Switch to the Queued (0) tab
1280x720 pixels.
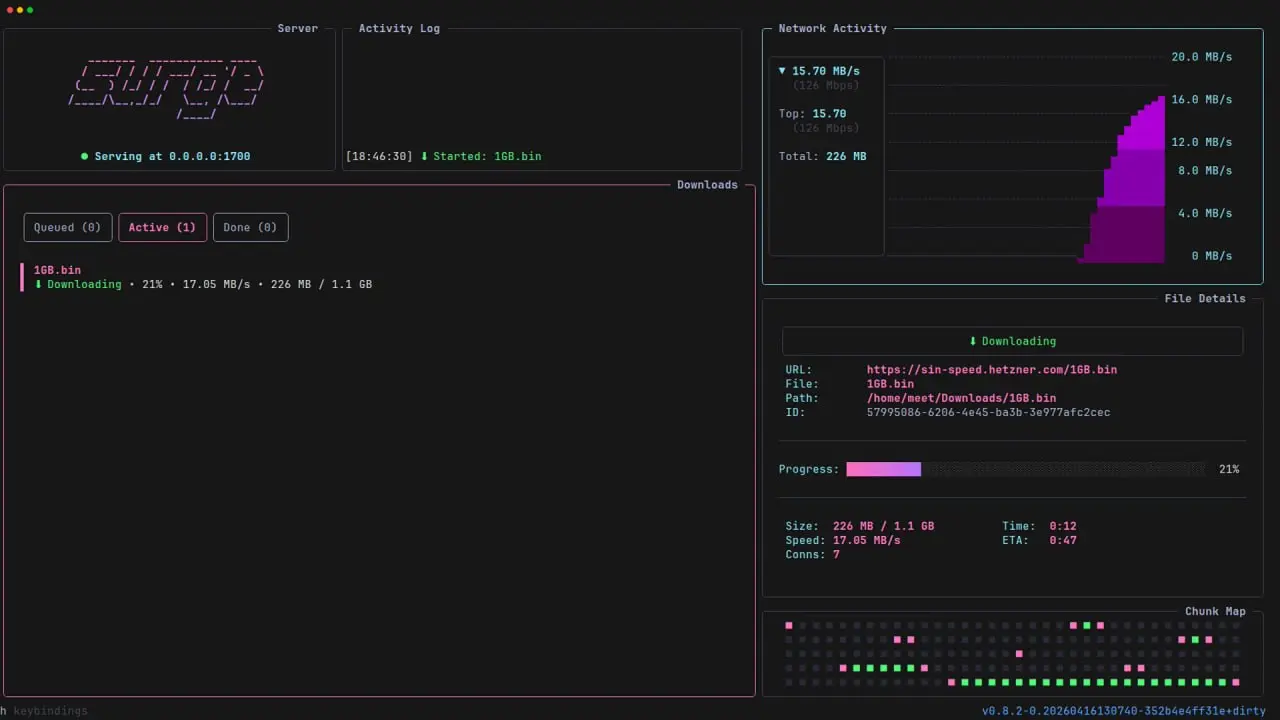pos(67,227)
